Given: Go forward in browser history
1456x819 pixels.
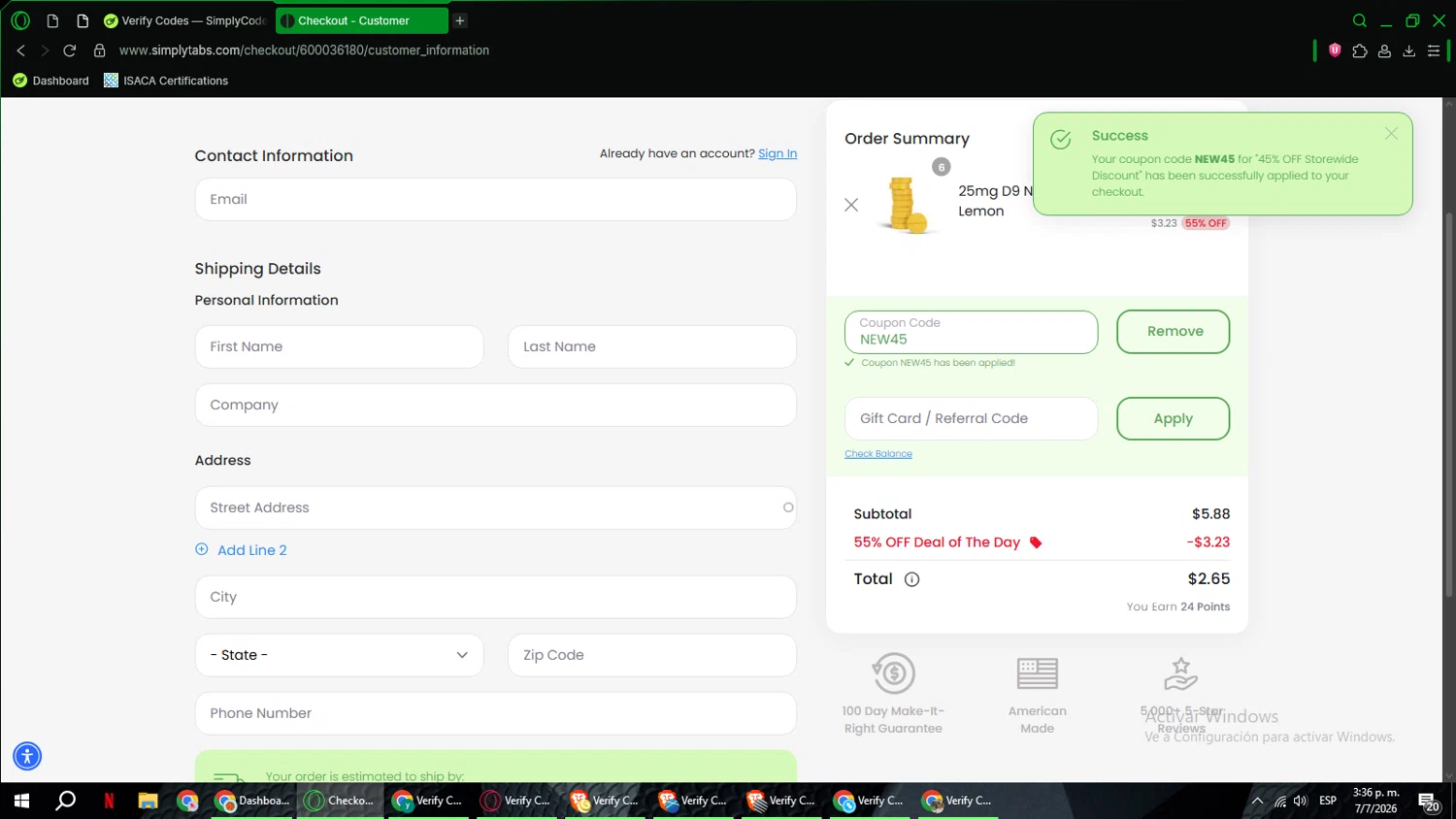Looking at the screenshot, I should click(45, 50).
